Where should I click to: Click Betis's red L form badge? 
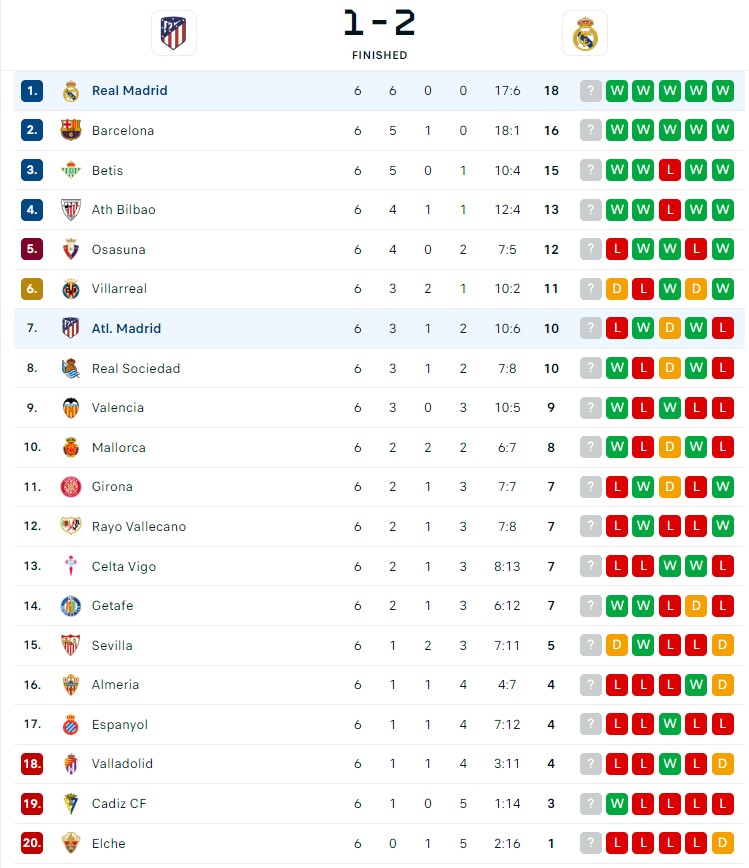tap(670, 170)
